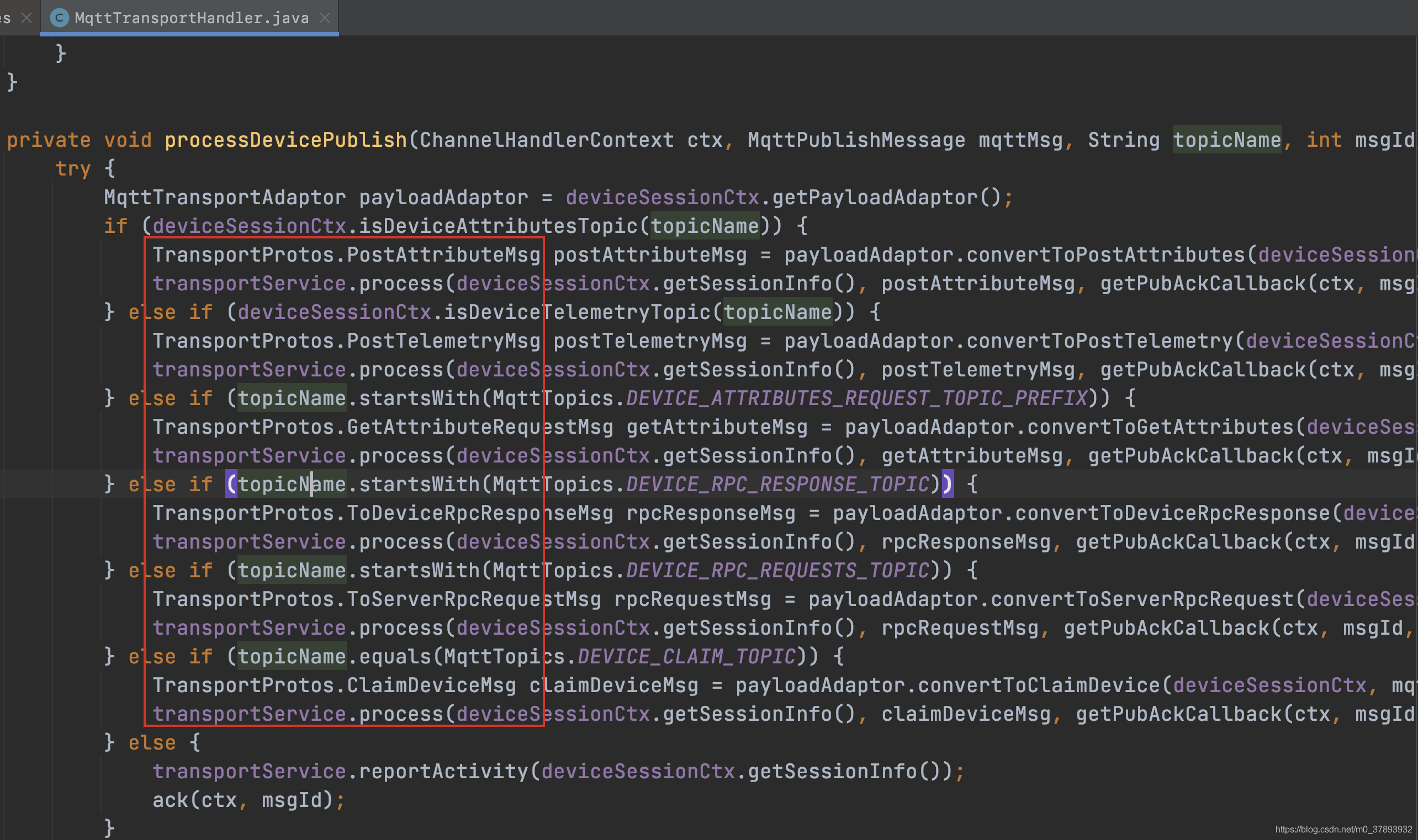Click the class icon on MqttTransportHandler tab
The height and width of the screenshot is (840, 1418).
coord(60,18)
